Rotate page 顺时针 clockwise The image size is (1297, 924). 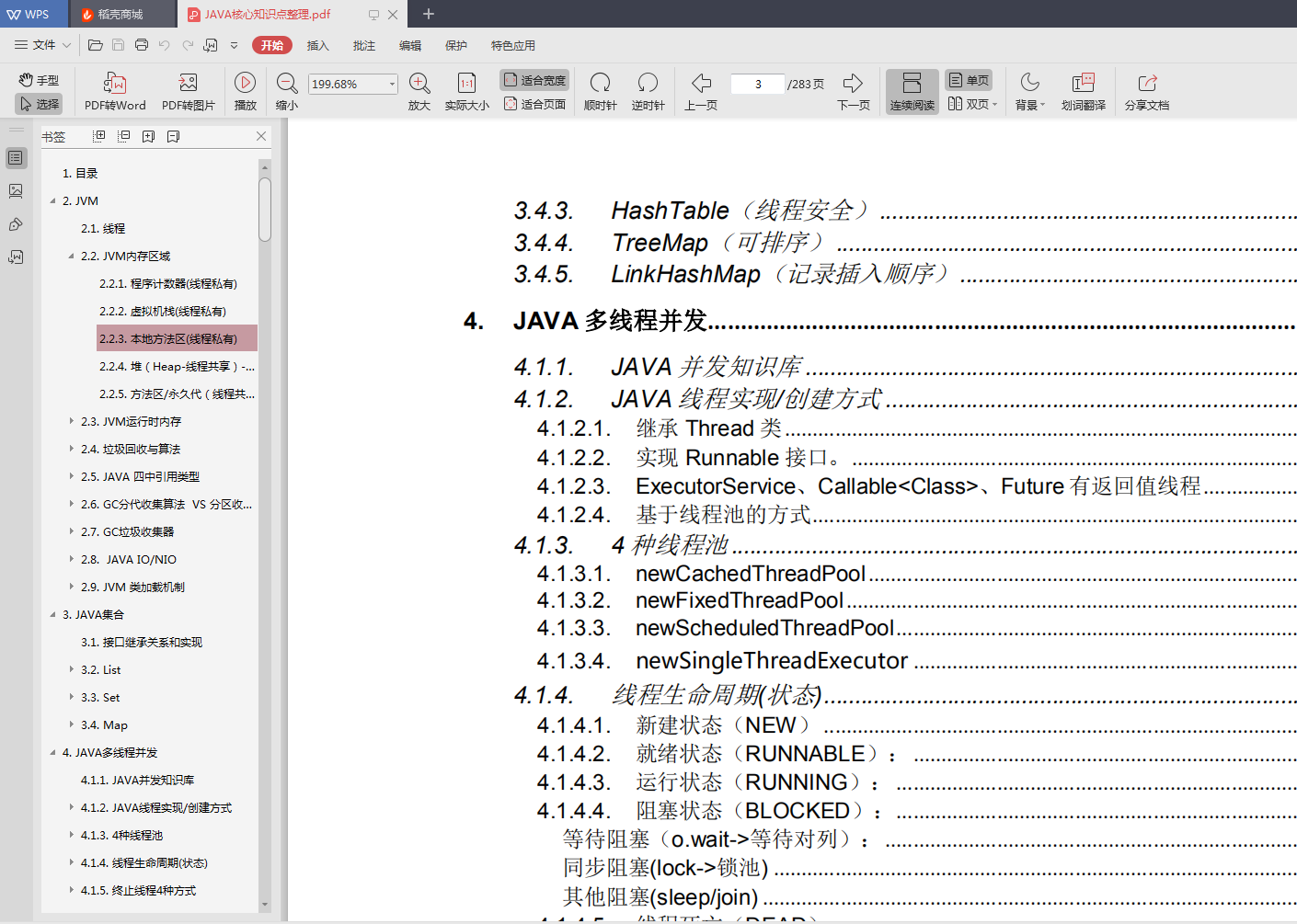tap(600, 92)
